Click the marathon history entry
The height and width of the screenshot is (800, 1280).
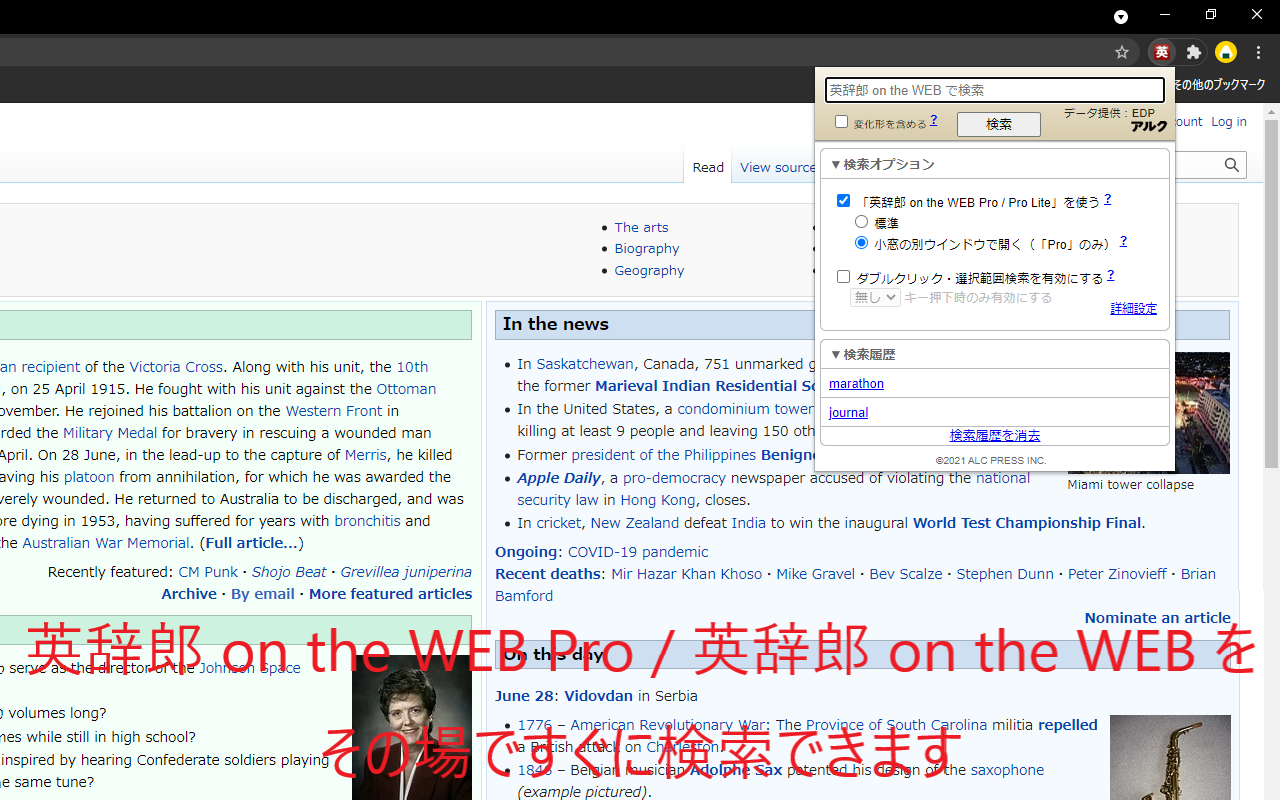click(x=856, y=384)
